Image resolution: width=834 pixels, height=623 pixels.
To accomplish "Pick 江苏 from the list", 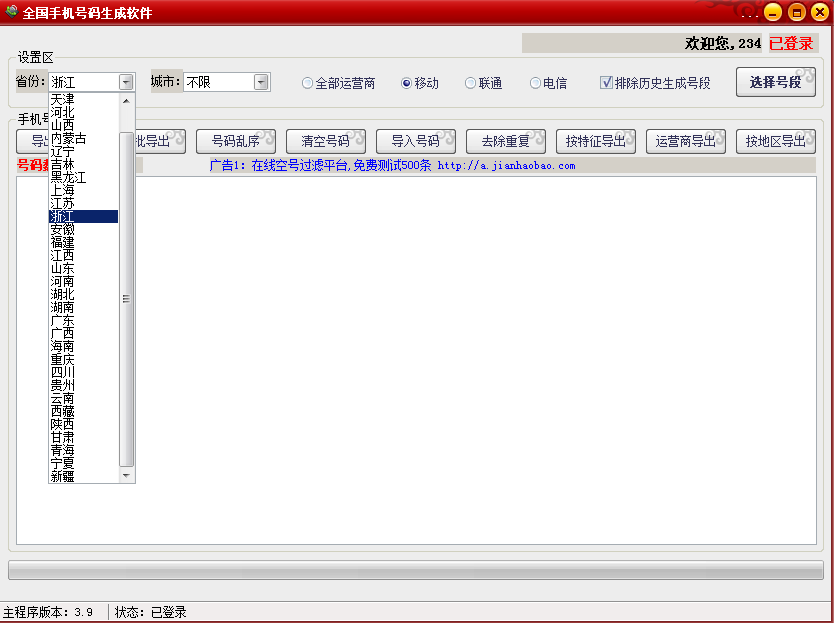I will [84, 203].
